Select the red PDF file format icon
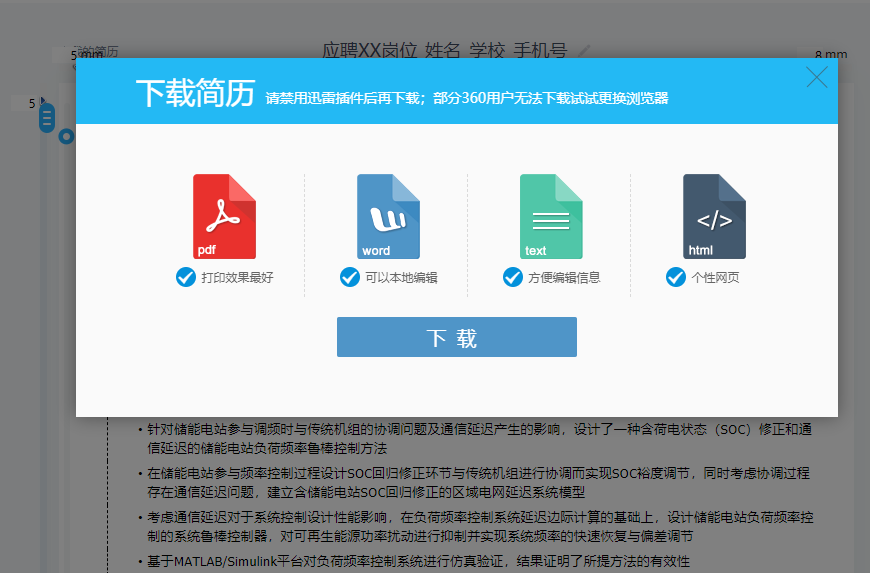Image resolution: width=870 pixels, height=573 pixels. (224, 217)
